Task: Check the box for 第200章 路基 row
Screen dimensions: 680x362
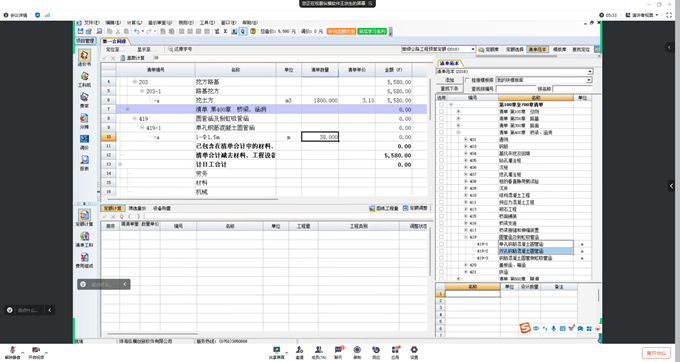Action: click(441, 118)
